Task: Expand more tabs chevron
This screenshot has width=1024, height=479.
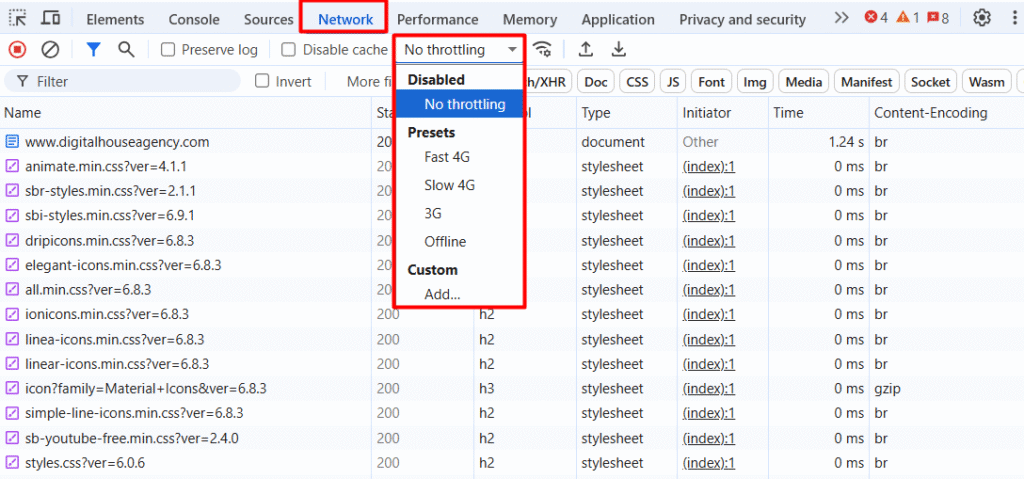Action: (x=841, y=18)
